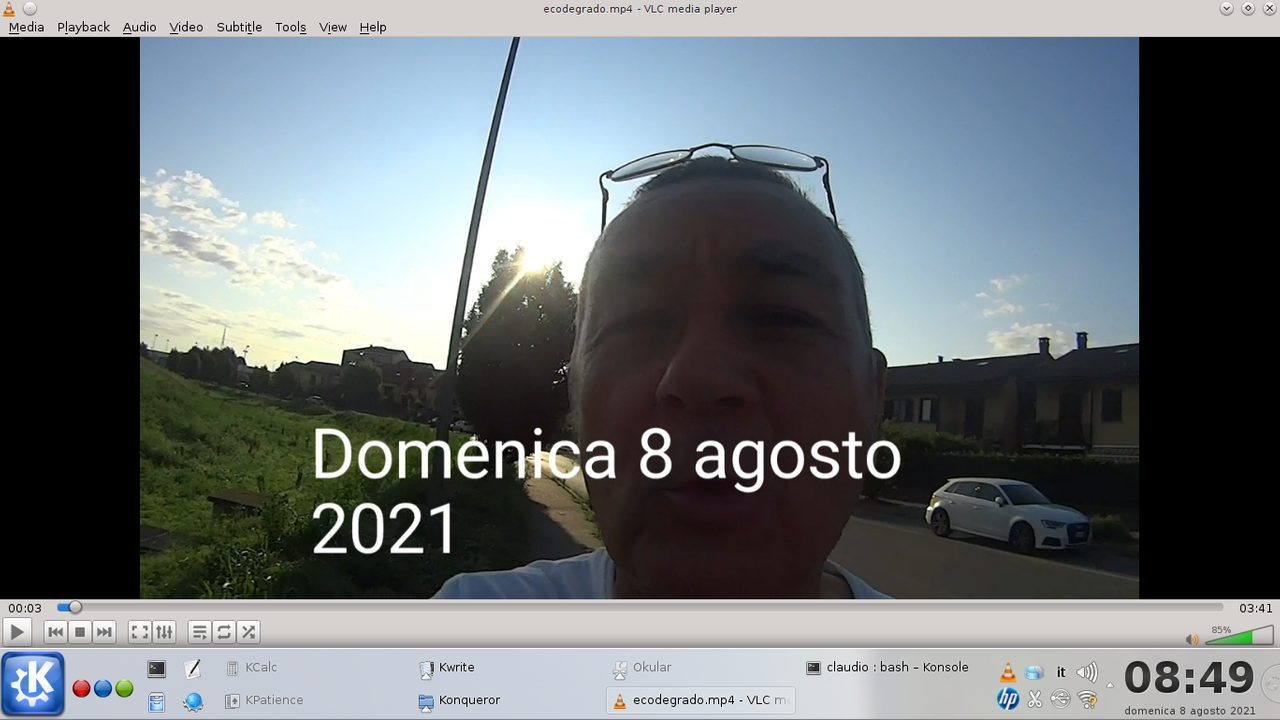The width and height of the screenshot is (1280, 720).
Task: Toggle loop repeat mode
Action: tap(224, 632)
